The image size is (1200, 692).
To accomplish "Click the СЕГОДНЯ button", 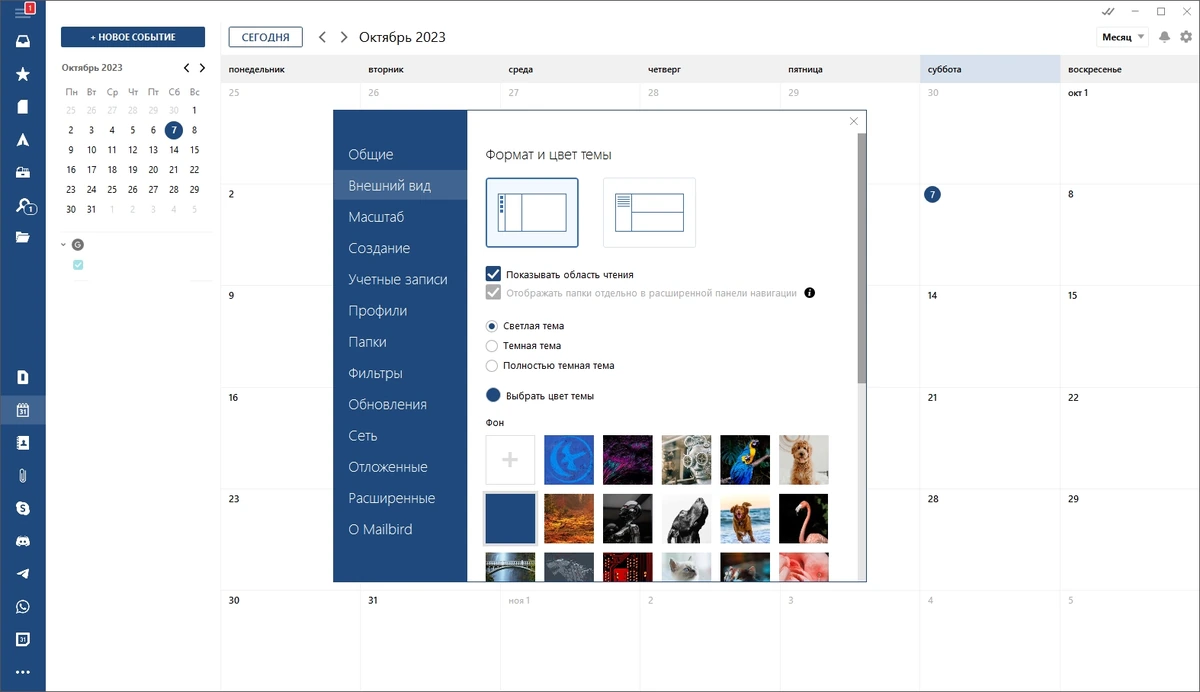I will (x=266, y=37).
